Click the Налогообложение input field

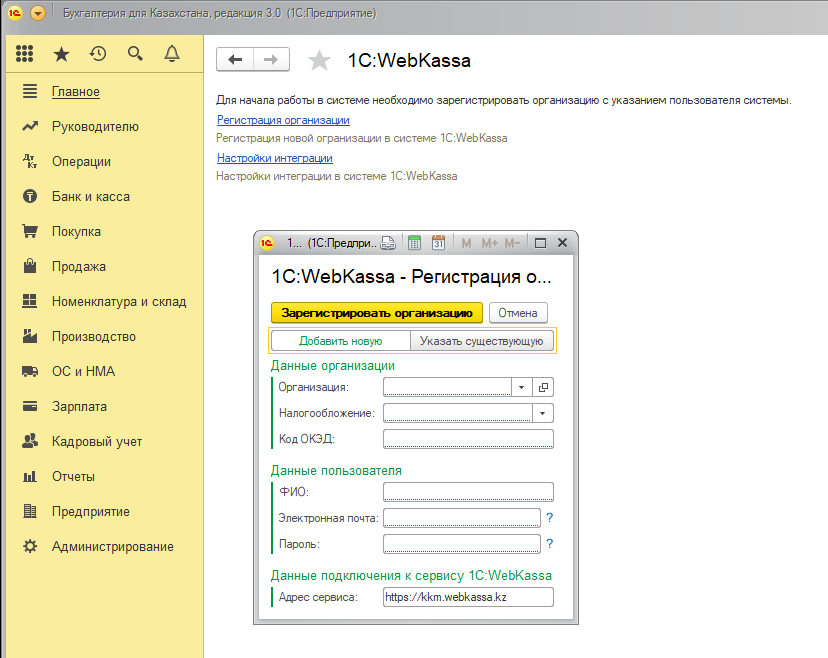click(457, 413)
